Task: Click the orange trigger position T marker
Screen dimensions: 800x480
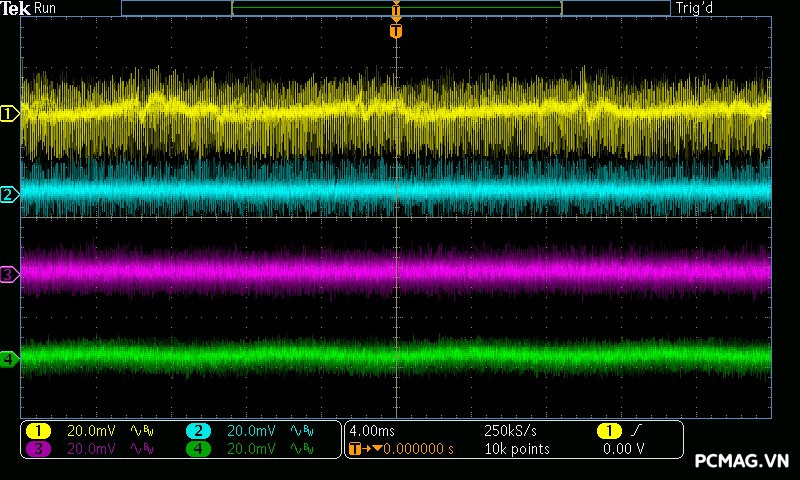Action: [x=396, y=31]
